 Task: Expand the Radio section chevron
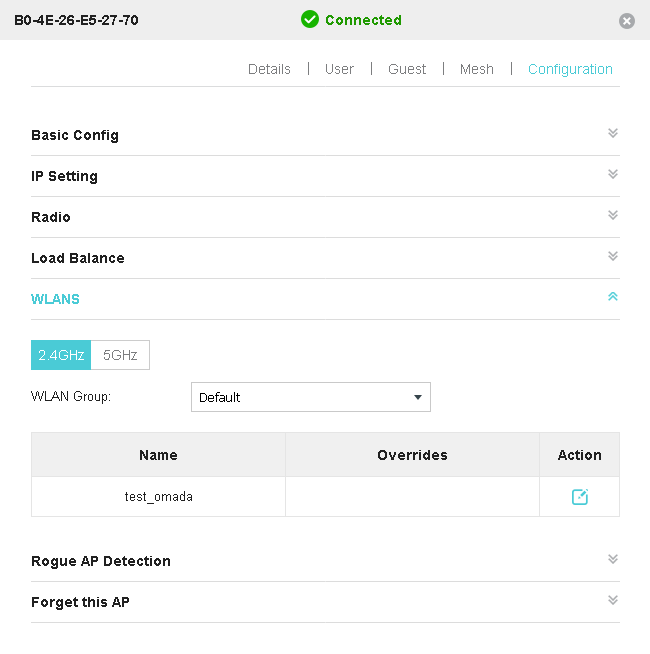613,215
